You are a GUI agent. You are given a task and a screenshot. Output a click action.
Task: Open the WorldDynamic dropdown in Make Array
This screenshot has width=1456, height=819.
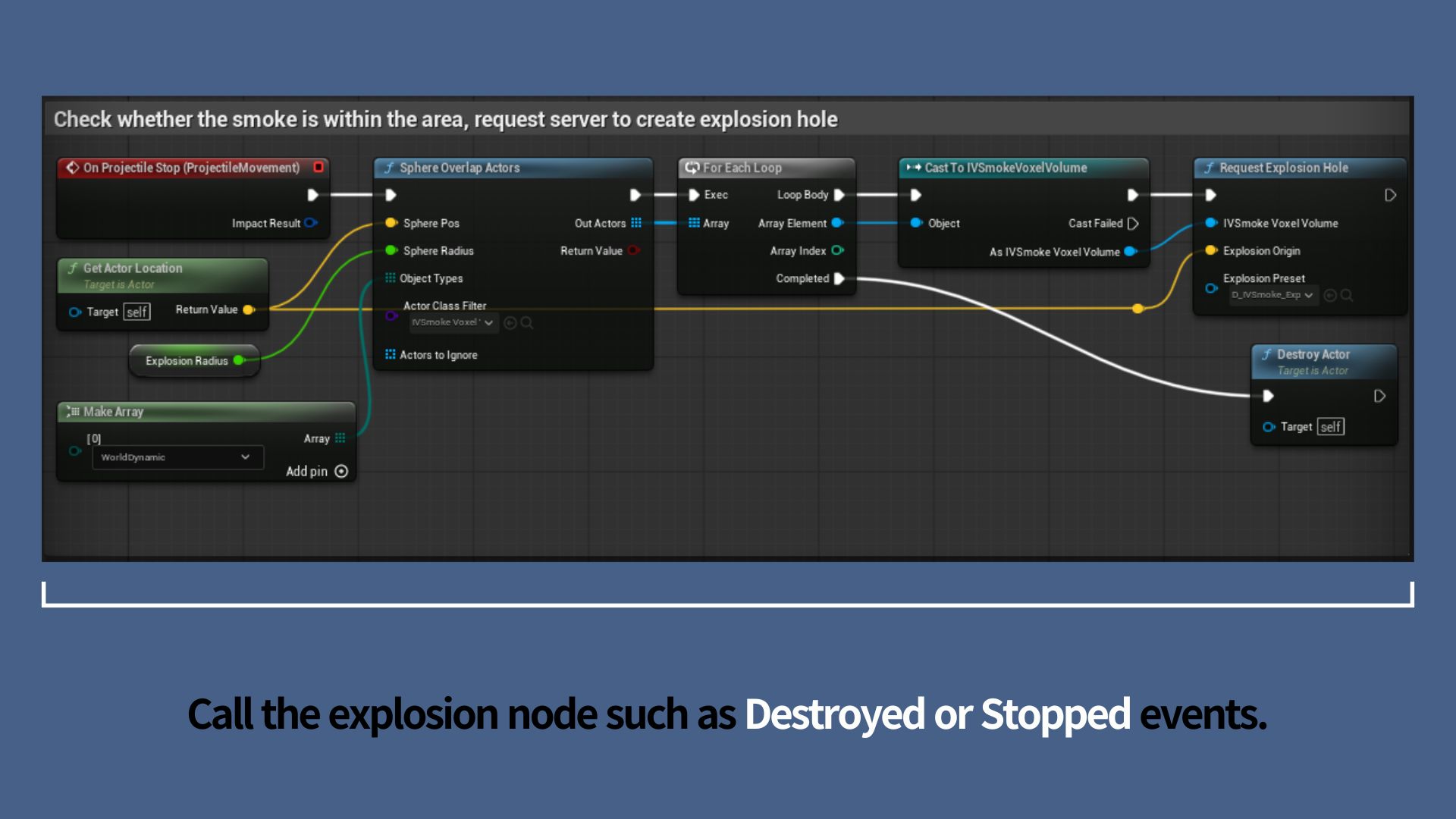[177, 457]
